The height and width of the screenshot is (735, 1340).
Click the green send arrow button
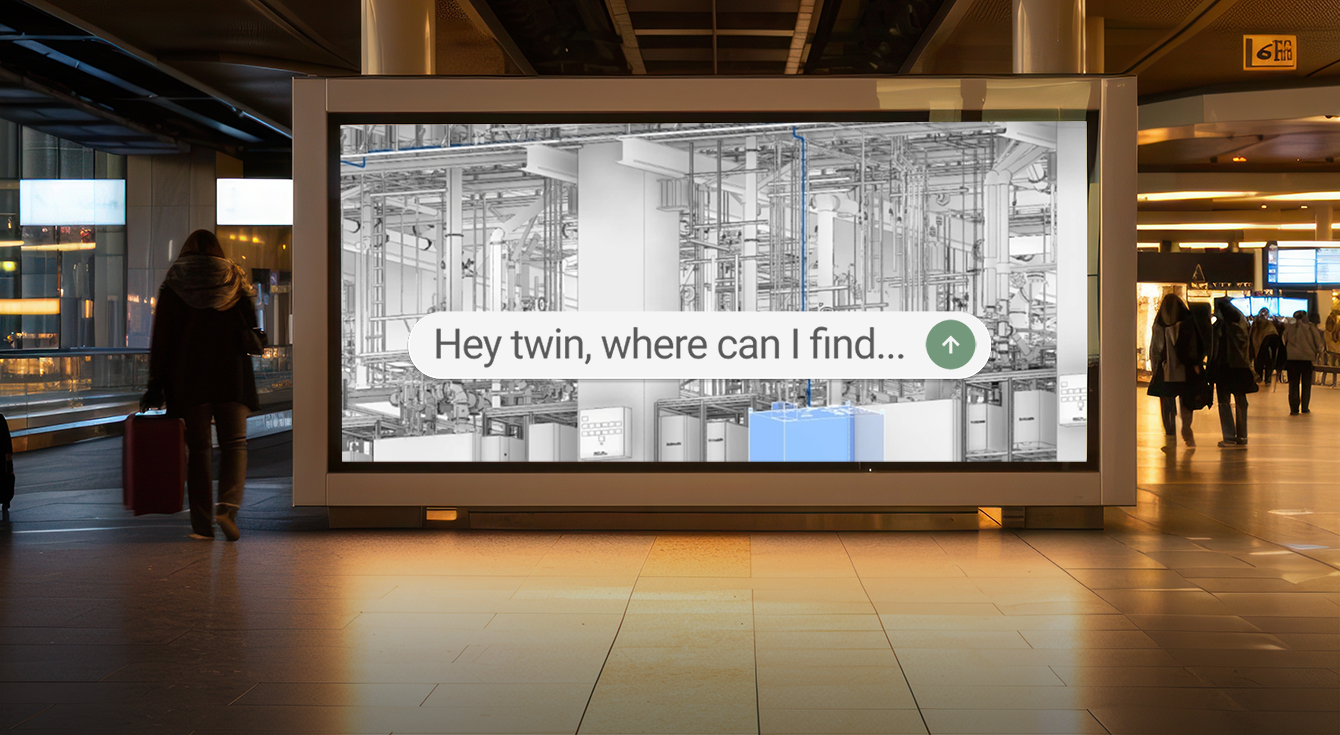[950, 345]
